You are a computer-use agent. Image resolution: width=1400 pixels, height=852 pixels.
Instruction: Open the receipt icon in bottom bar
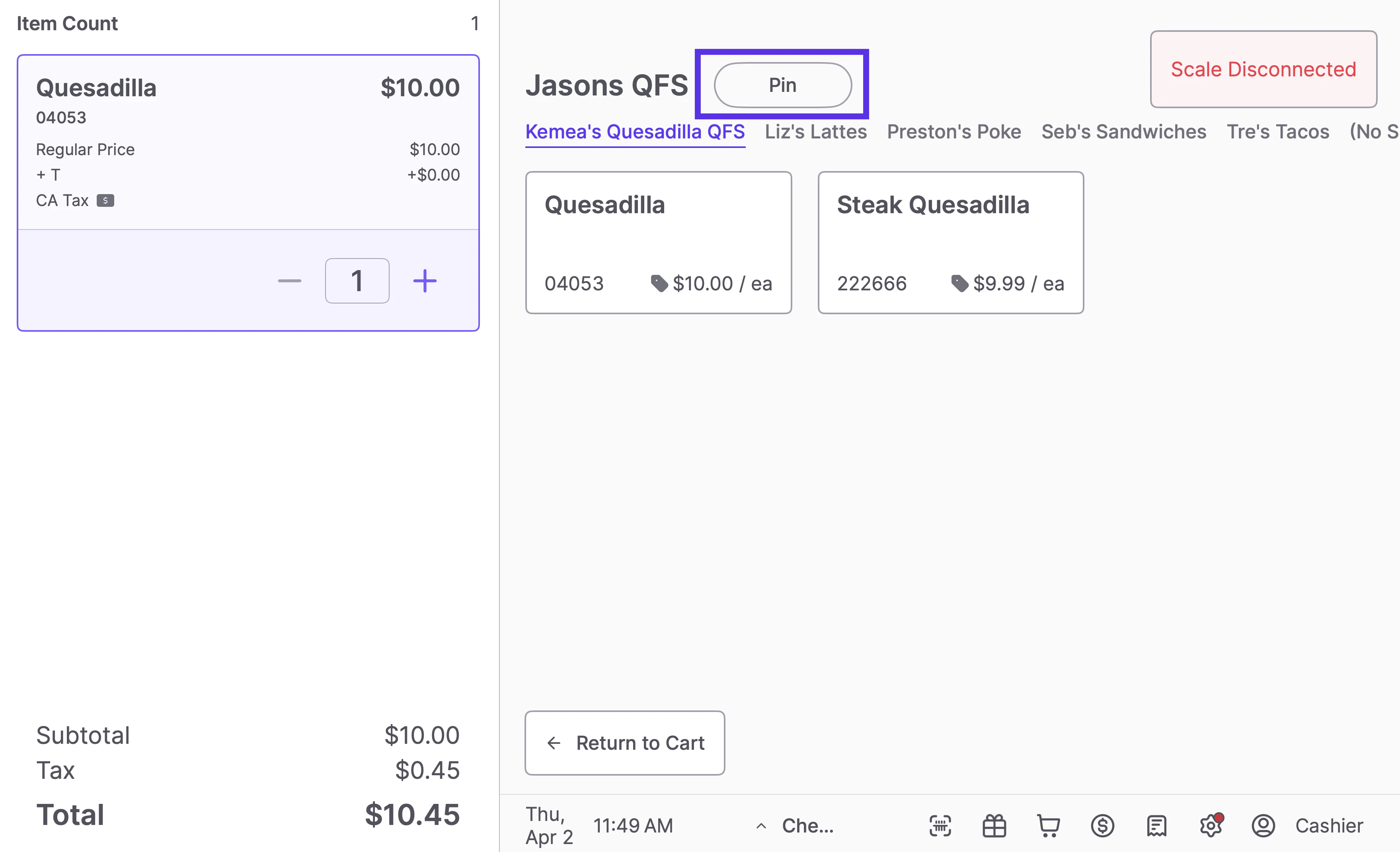click(x=1156, y=825)
